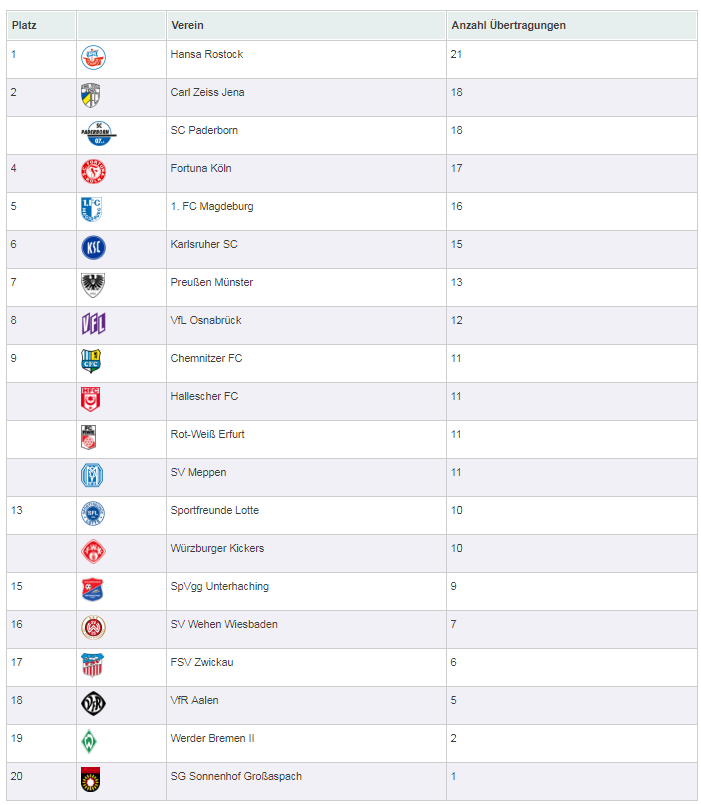Click the Hallescher FC red badge
The height and width of the screenshot is (805, 701).
pos(90,399)
